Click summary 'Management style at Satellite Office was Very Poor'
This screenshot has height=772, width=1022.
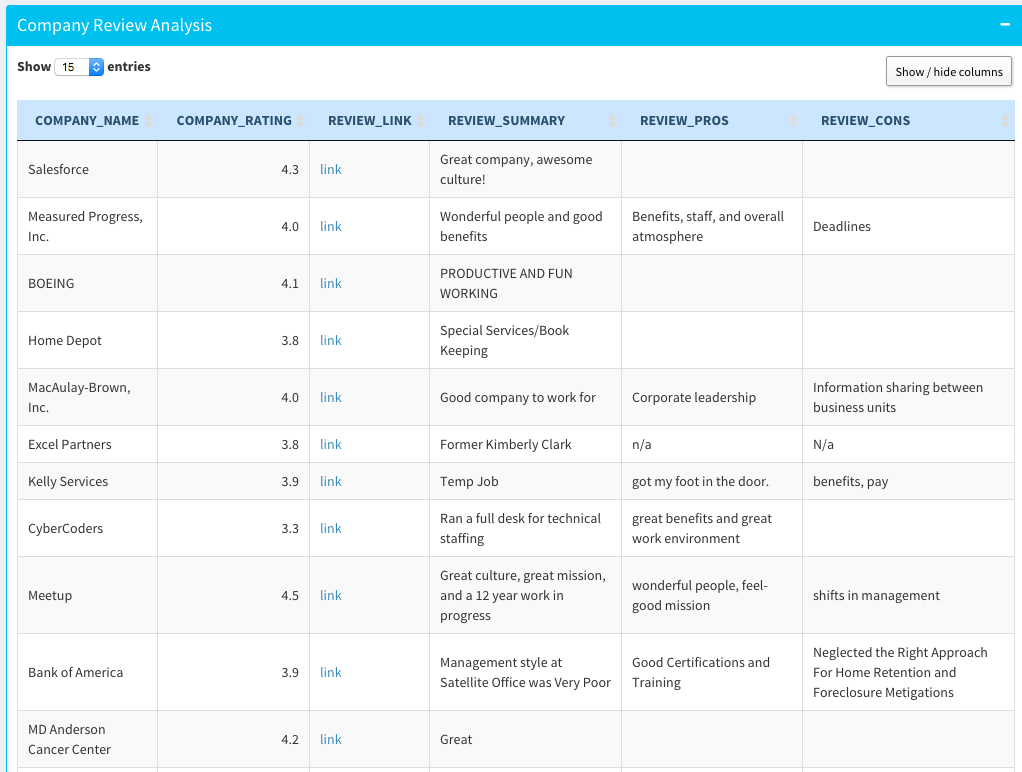click(x=525, y=672)
